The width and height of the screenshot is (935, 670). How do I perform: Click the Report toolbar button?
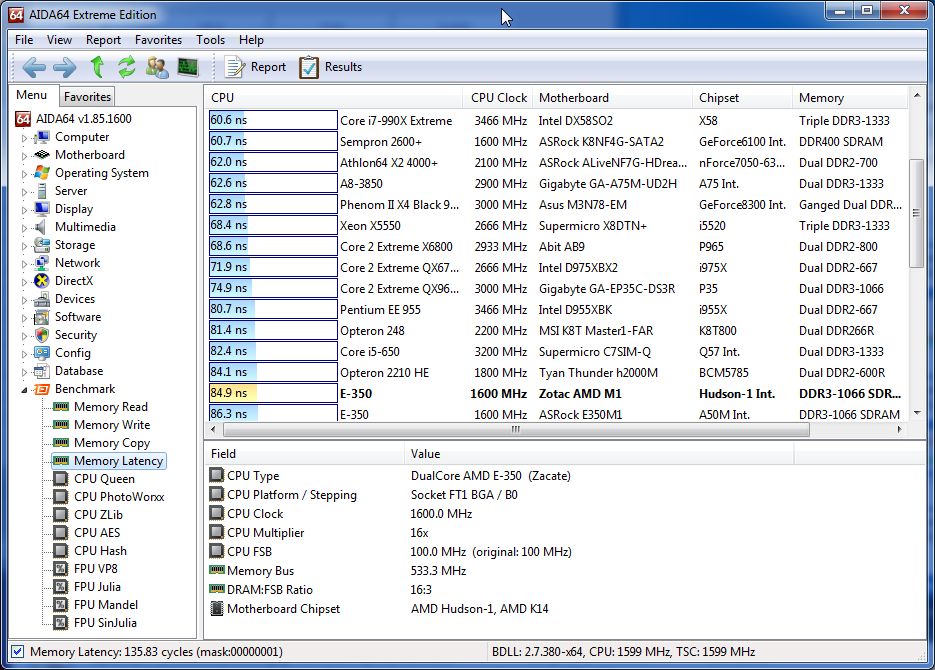pos(255,67)
